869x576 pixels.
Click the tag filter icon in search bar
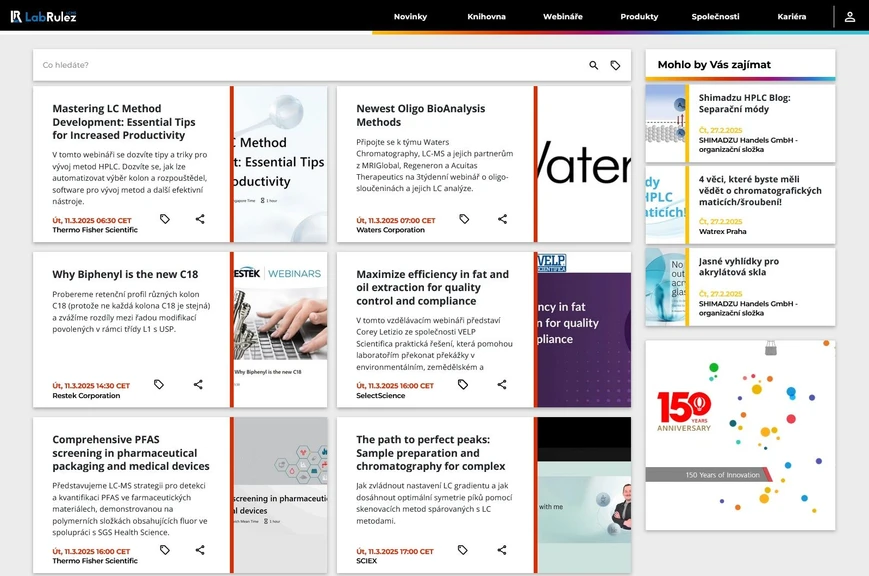(x=615, y=65)
